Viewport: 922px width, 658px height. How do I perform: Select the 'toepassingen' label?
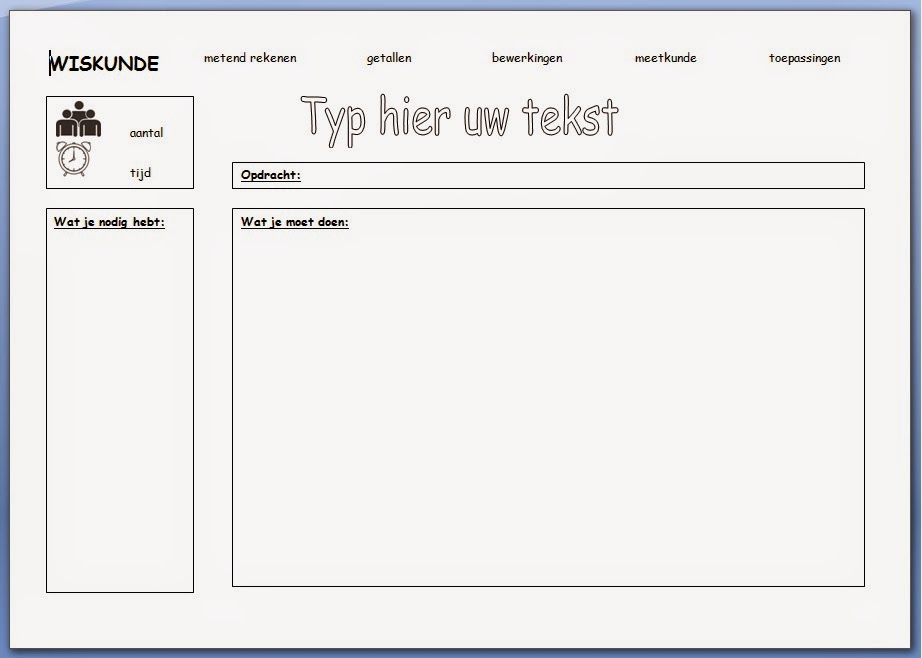tap(804, 58)
